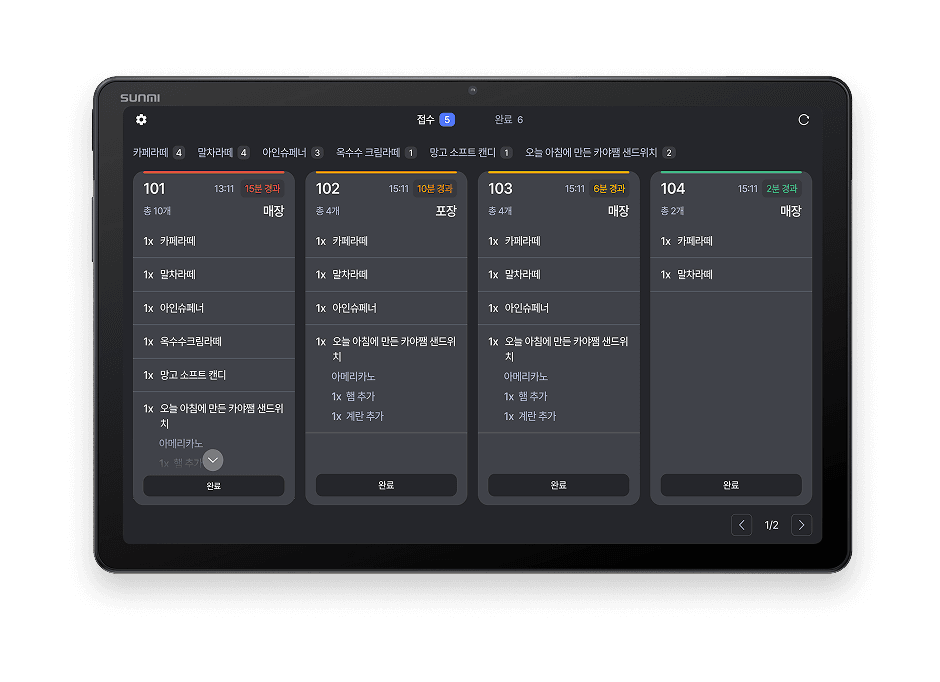Click 계란 추가 option in order 103

point(530,416)
